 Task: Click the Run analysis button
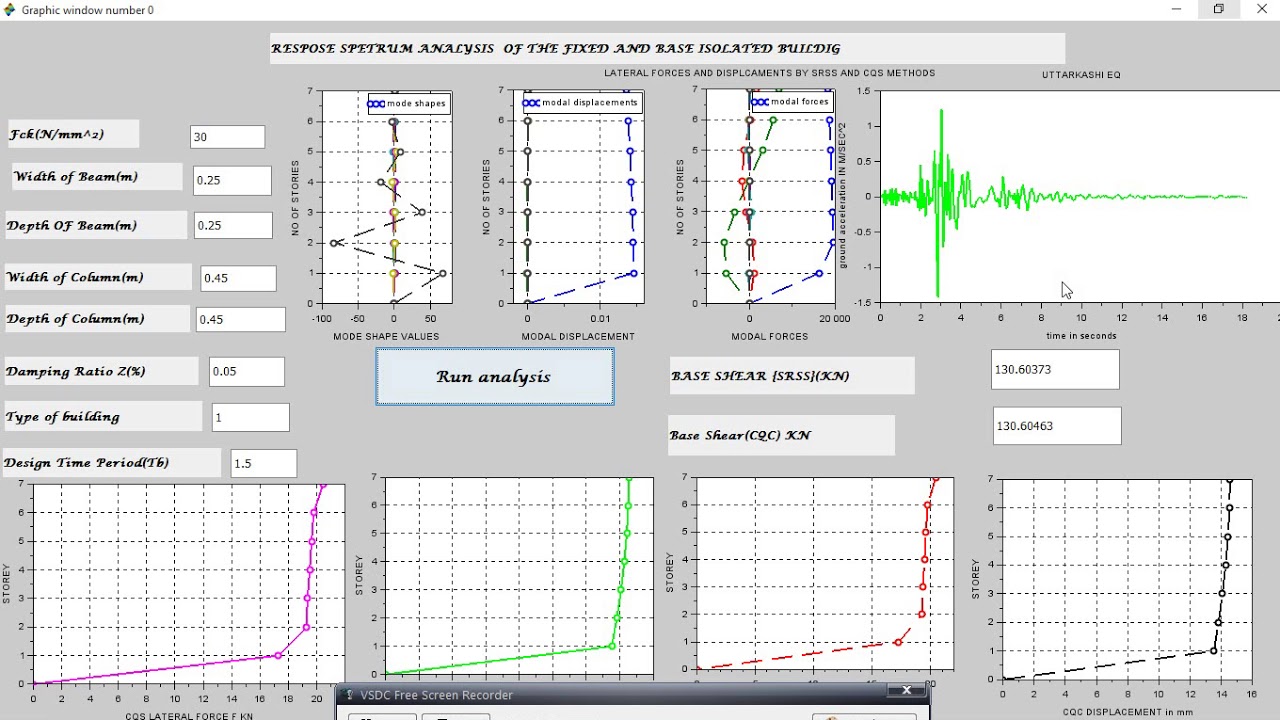495,377
